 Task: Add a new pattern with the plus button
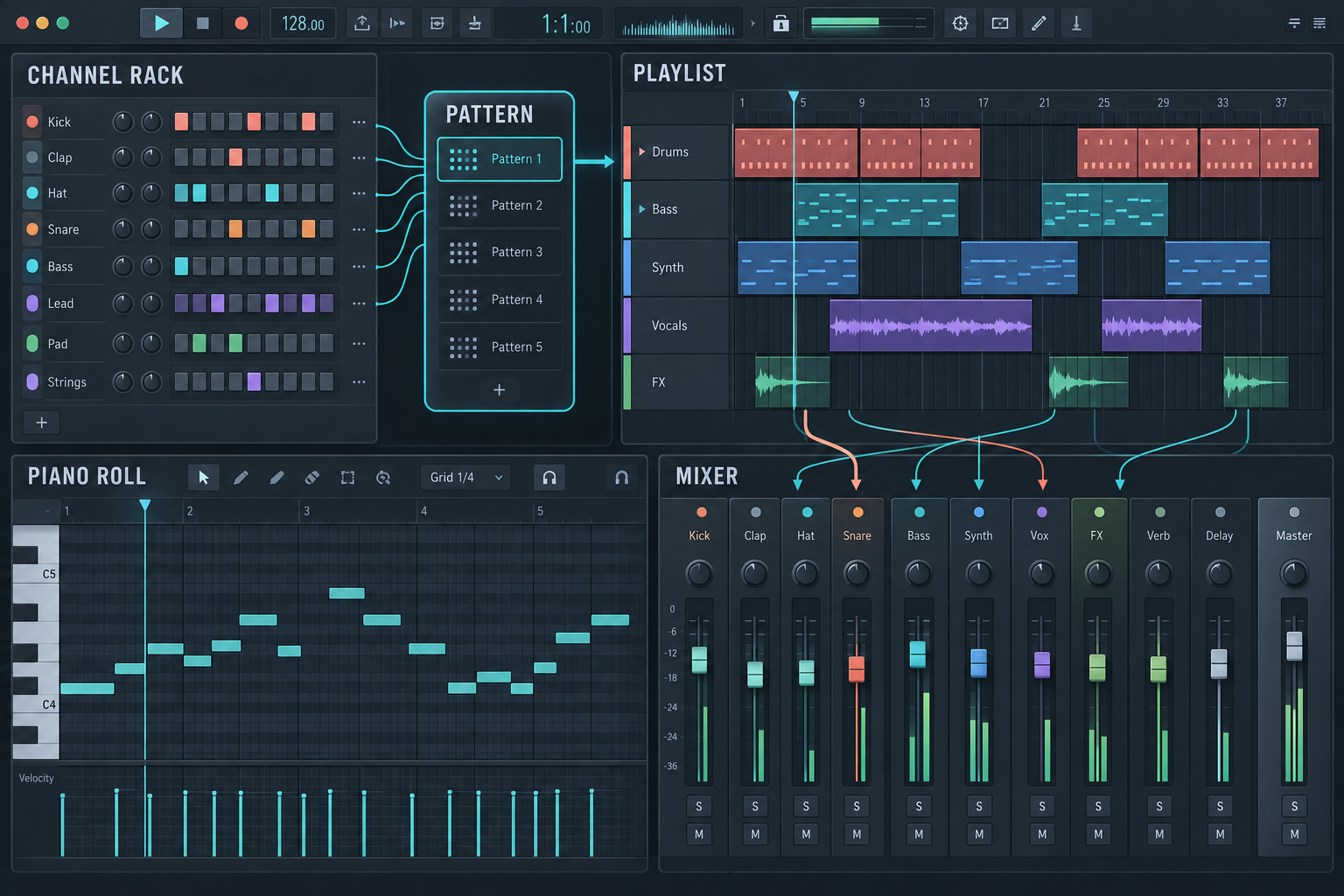tap(499, 390)
